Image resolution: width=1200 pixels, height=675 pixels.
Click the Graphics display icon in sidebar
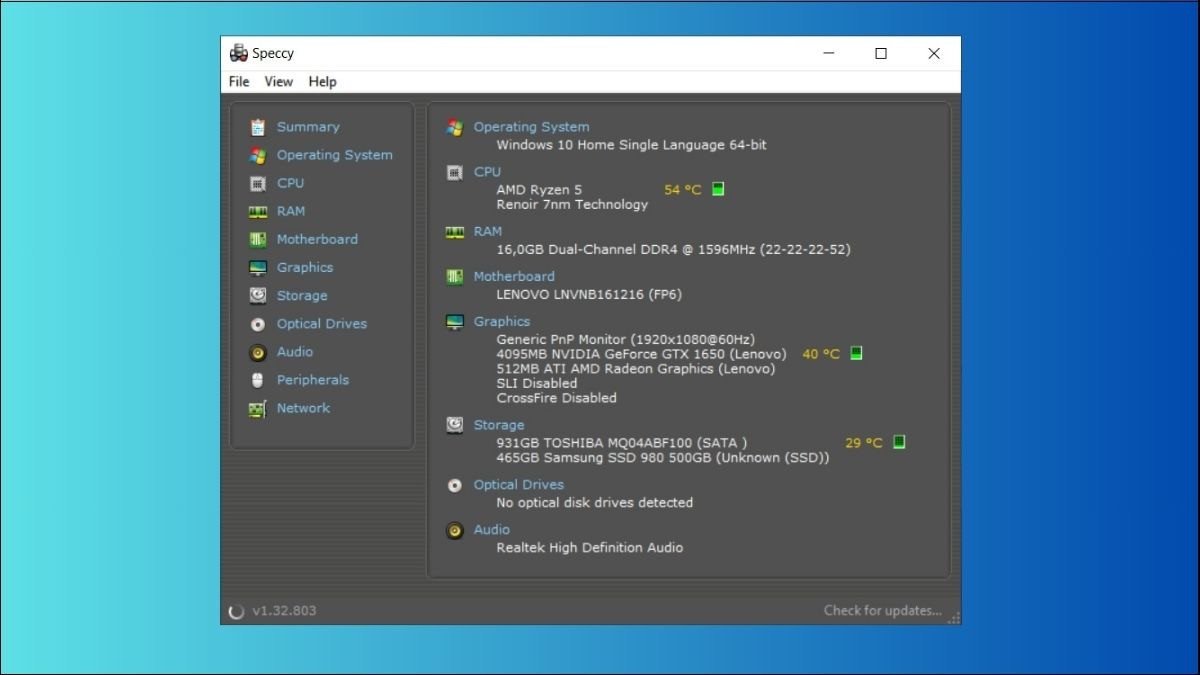tap(259, 267)
